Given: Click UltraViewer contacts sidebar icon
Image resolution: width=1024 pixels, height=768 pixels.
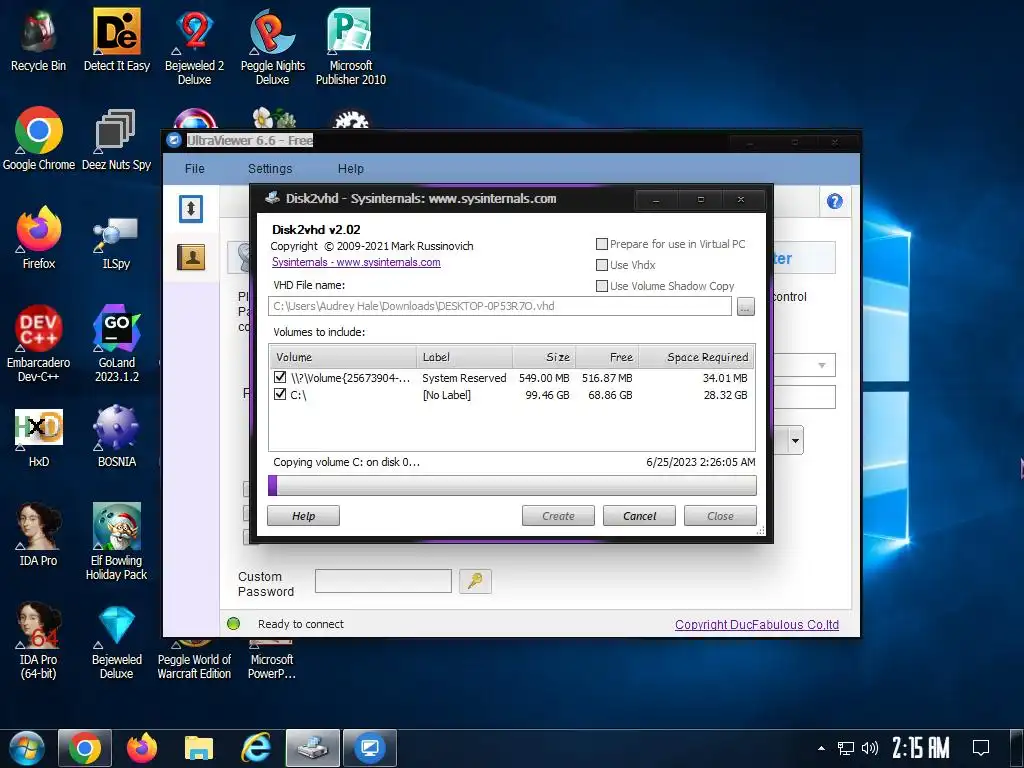Looking at the screenshot, I should (x=191, y=257).
